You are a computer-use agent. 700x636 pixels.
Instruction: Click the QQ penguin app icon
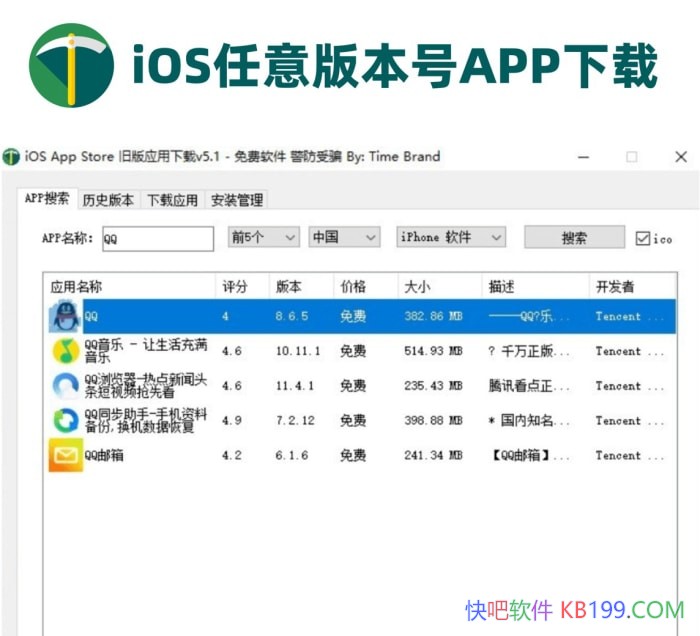tap(65, 317)
